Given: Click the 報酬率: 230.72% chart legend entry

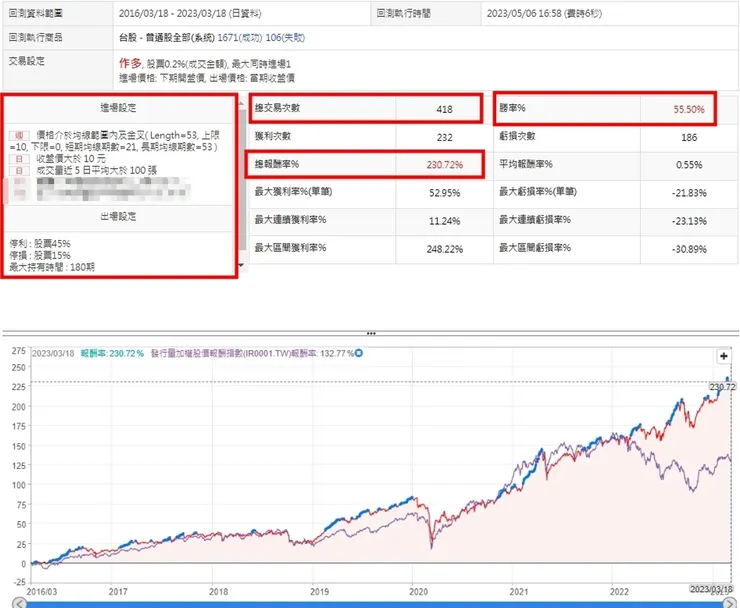Looking at the screenshot, I should 112,354.
